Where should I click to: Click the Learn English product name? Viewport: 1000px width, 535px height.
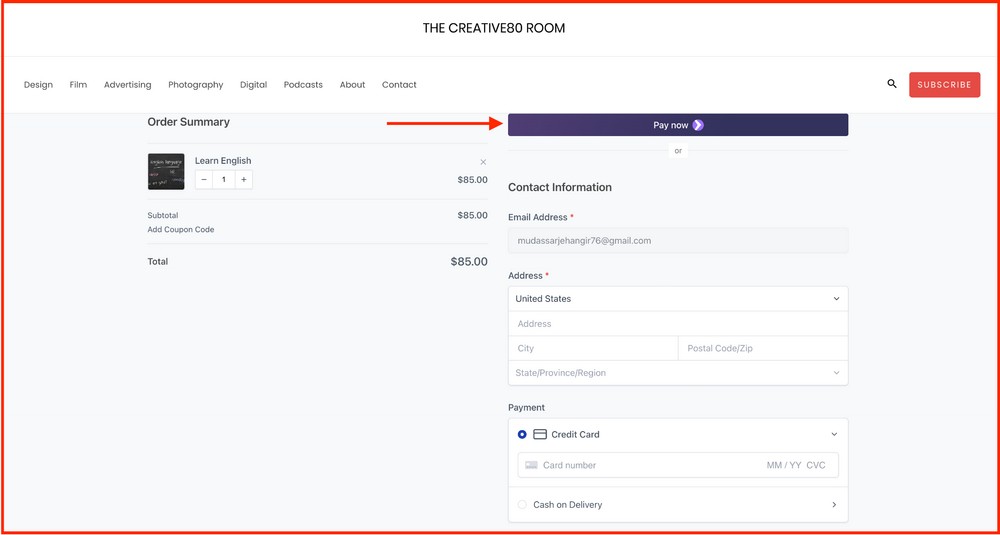223,161
